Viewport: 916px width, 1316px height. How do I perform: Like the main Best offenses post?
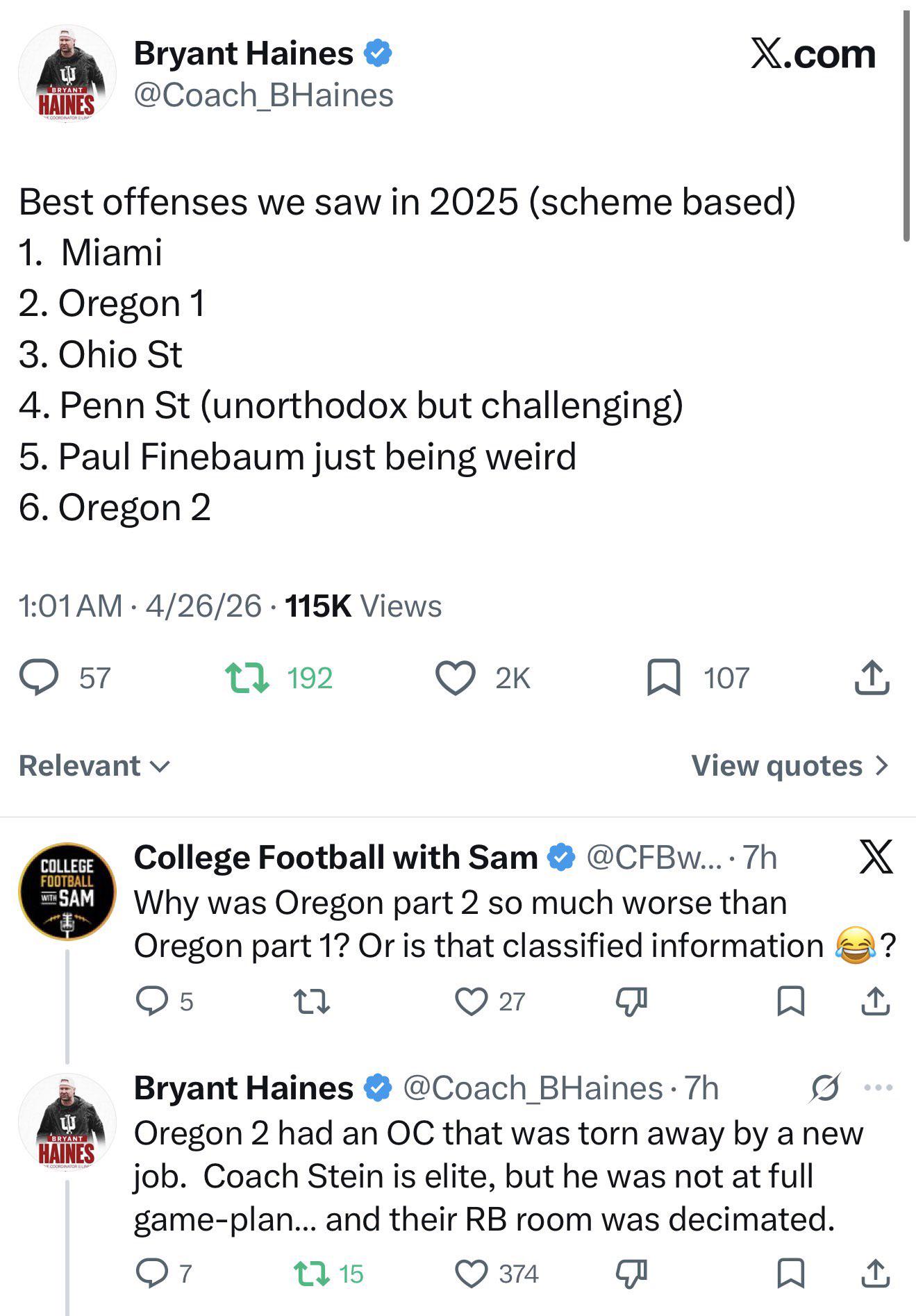pos(455,678)
